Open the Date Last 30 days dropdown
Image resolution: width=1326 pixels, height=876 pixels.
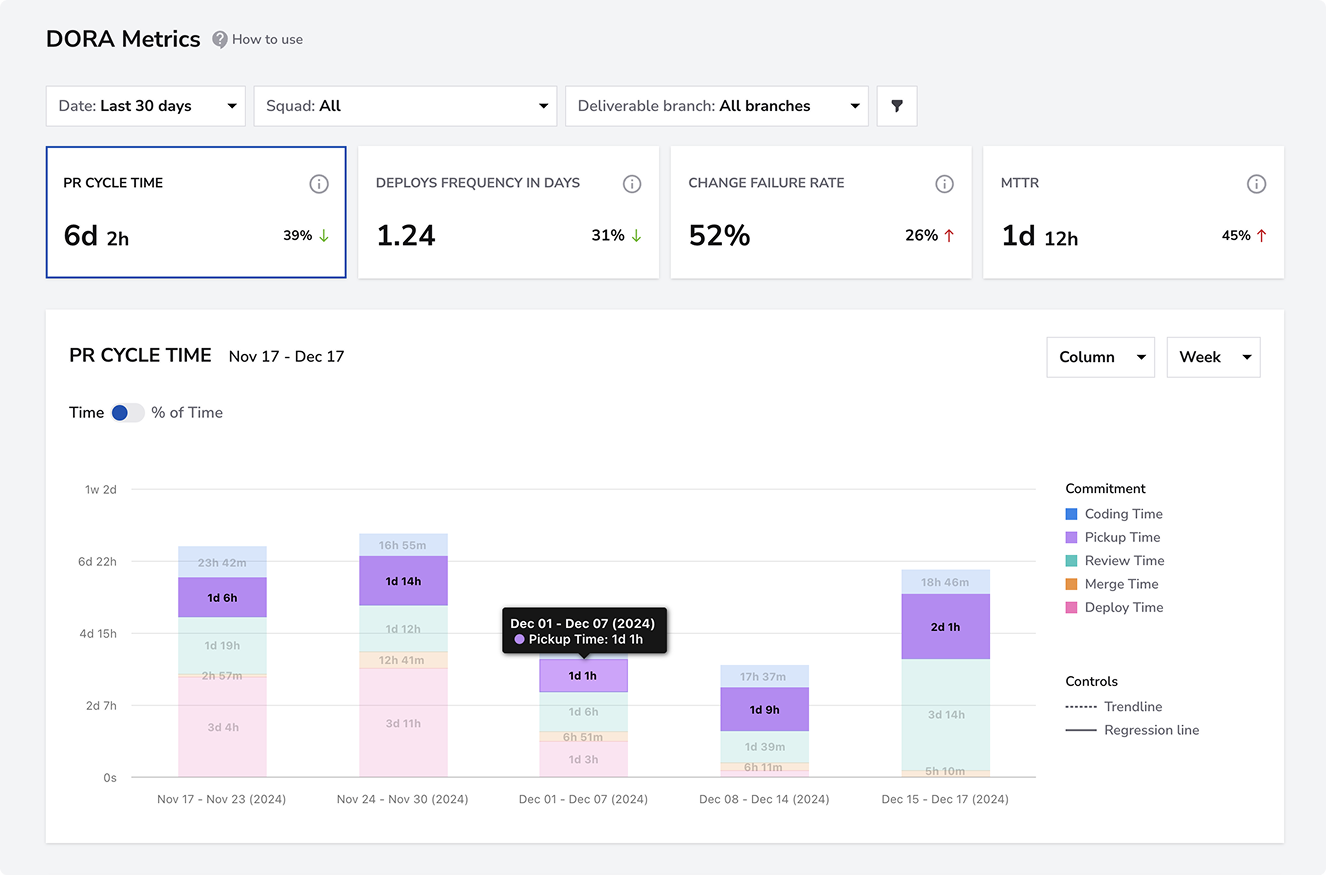click(146, 106)
